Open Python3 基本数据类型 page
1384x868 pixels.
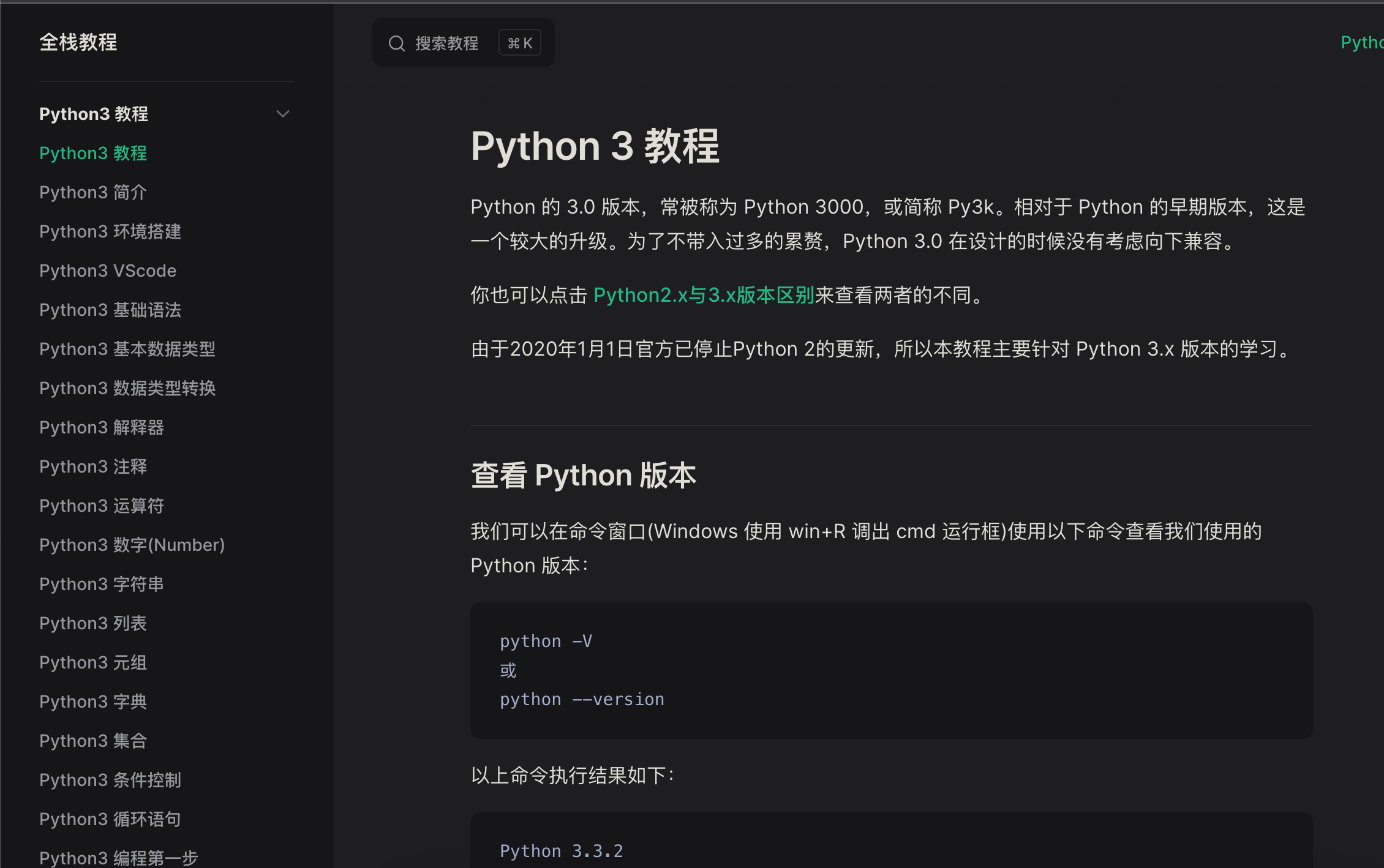(127, 349)
